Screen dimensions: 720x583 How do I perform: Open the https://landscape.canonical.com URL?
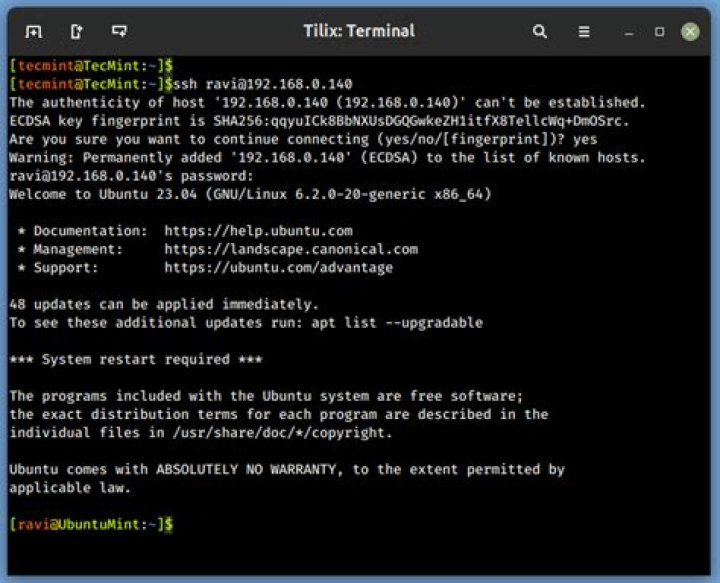click(291, 249)
